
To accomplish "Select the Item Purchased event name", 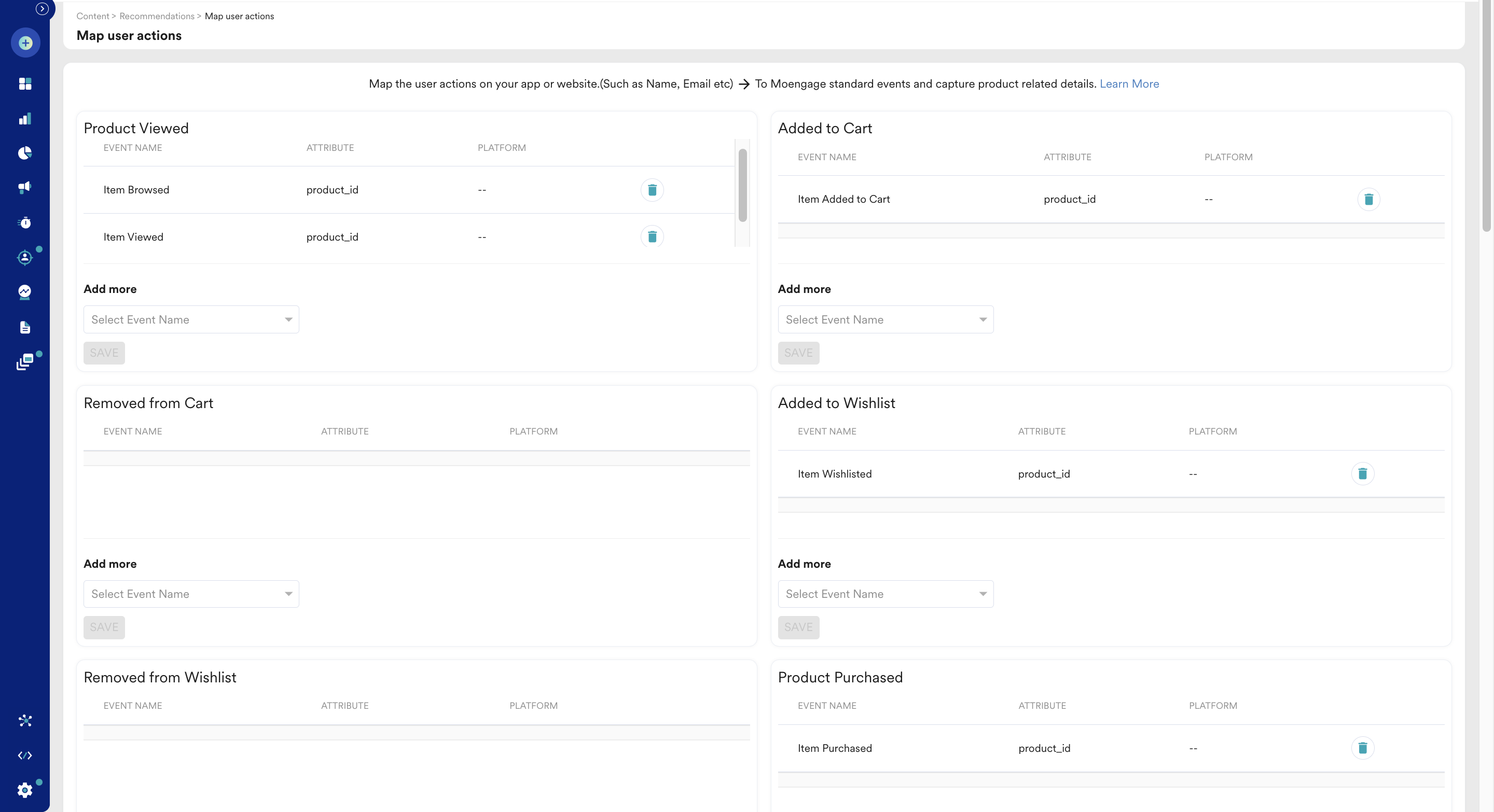I will click(835, 748).
